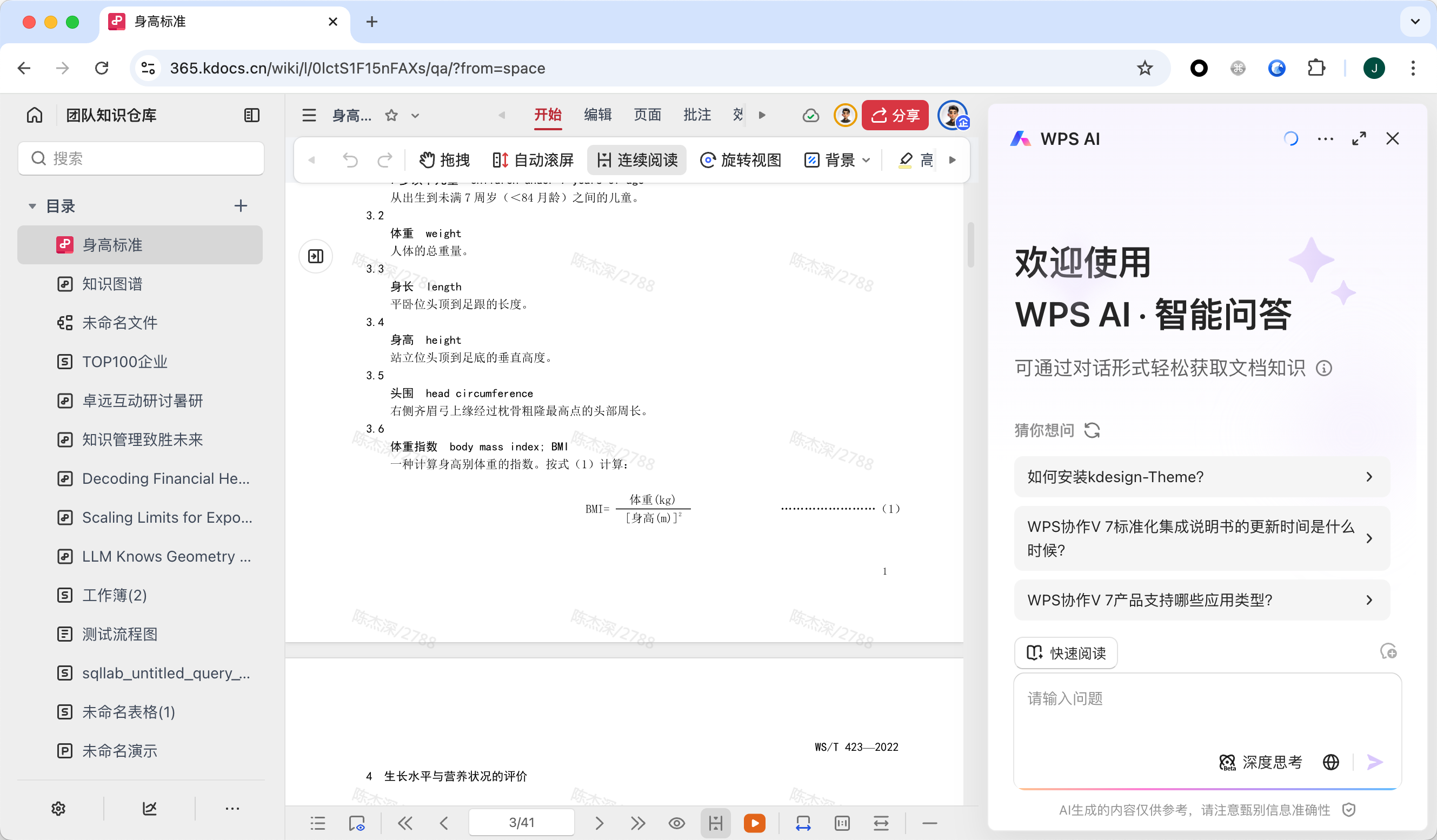Show more ribbon tabs with right arrow

762,115
